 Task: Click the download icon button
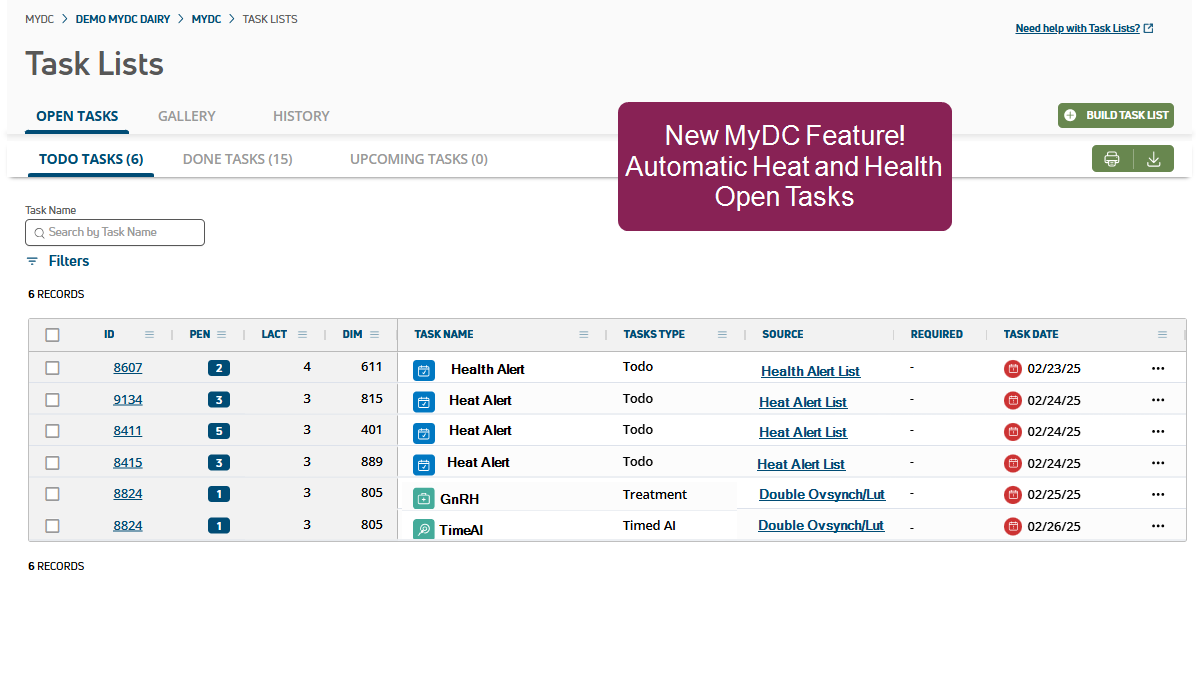[x=1153, y=159]
